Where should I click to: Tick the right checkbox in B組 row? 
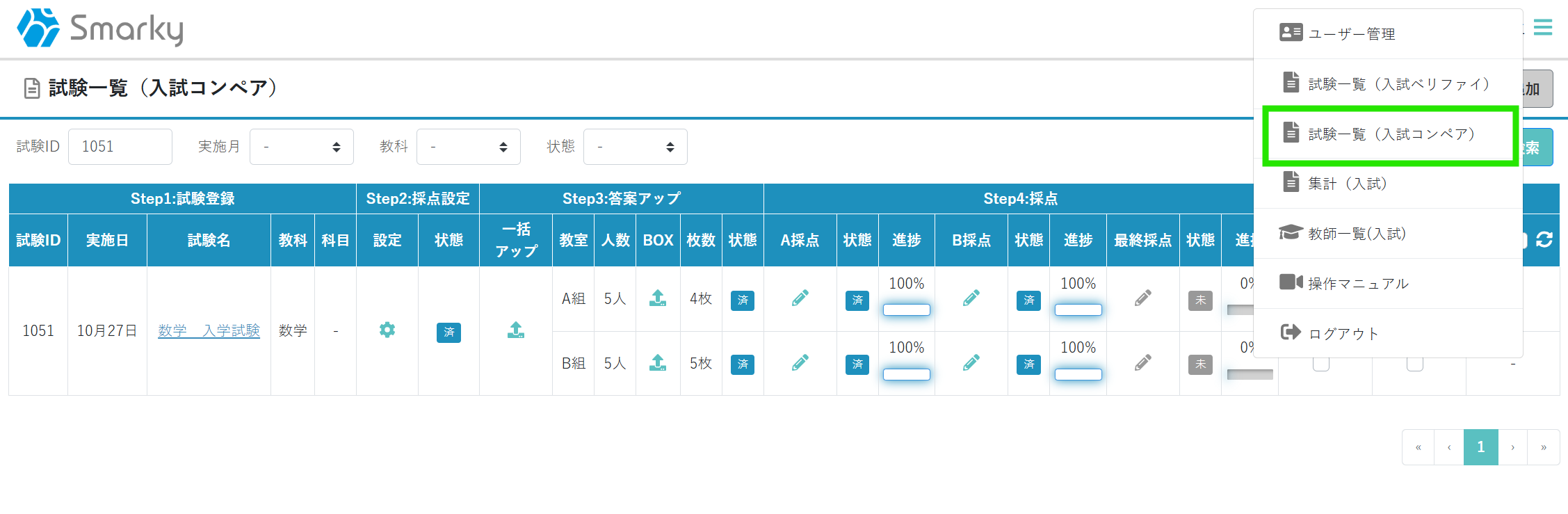1415,364
